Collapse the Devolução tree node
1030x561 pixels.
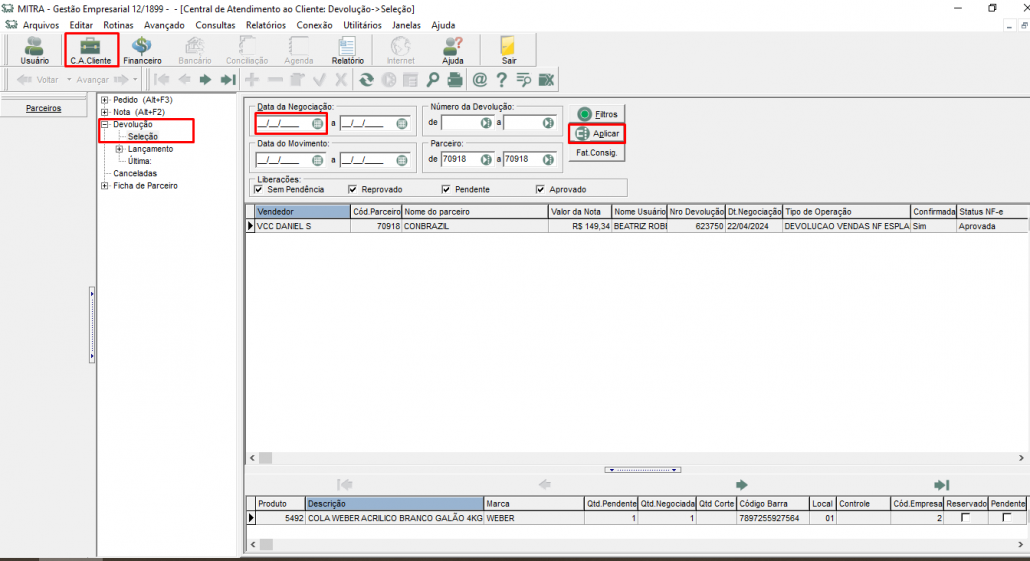click(x=105, y=124)
